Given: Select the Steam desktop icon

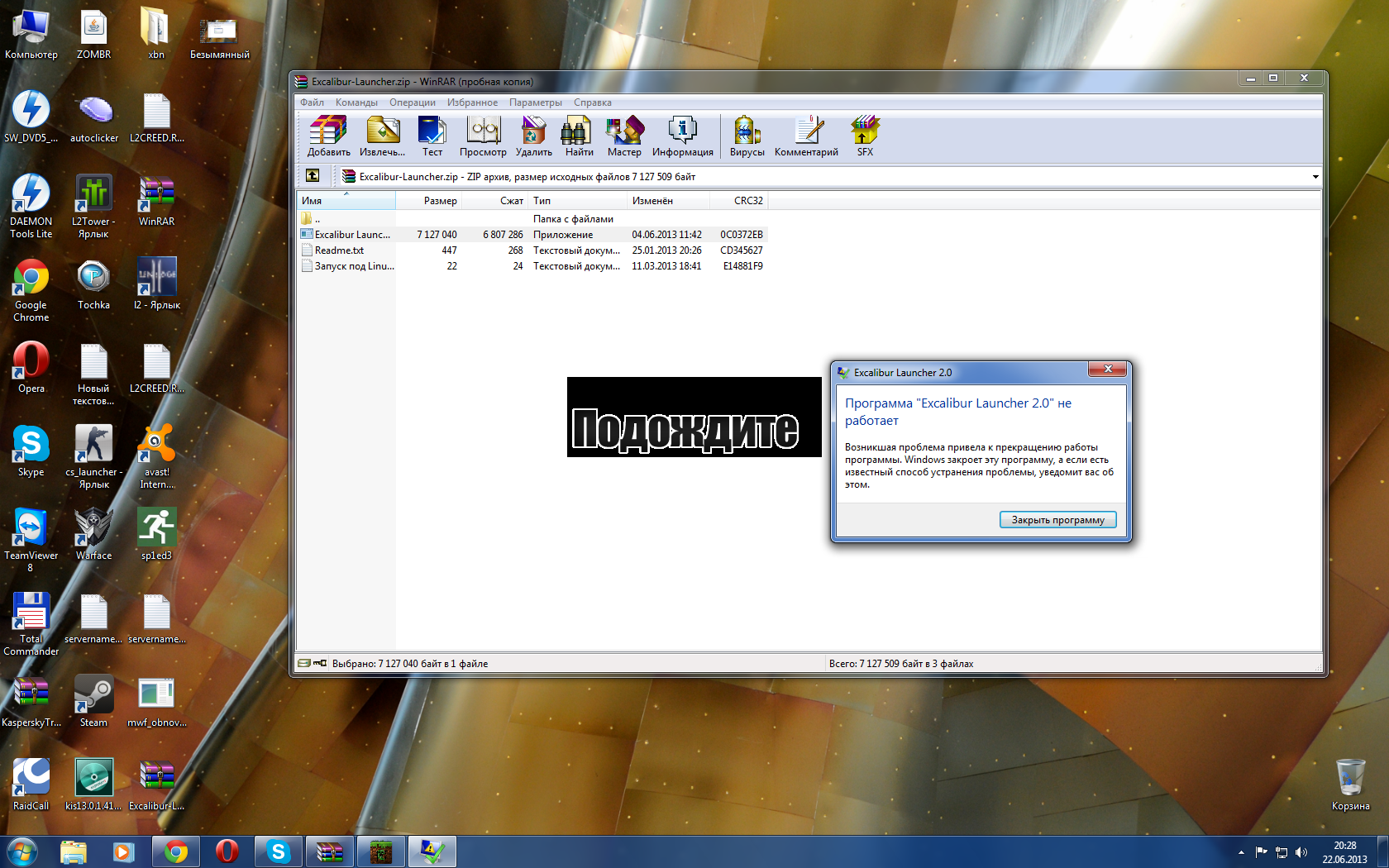Looking at the screenshot, I should pyautogui.click(x=93, y=702).
